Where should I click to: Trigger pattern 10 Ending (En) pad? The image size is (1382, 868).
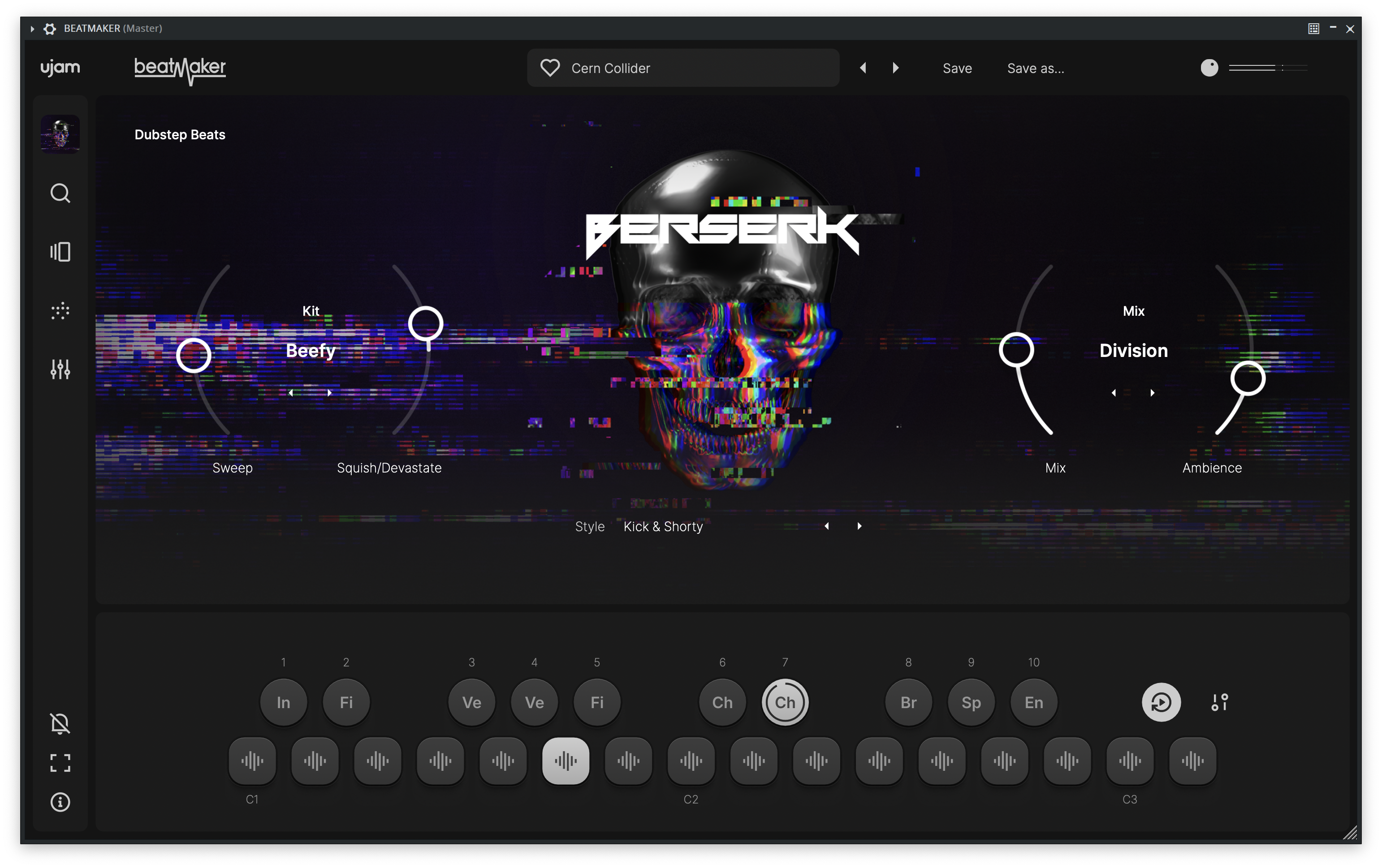point(1034,702)
